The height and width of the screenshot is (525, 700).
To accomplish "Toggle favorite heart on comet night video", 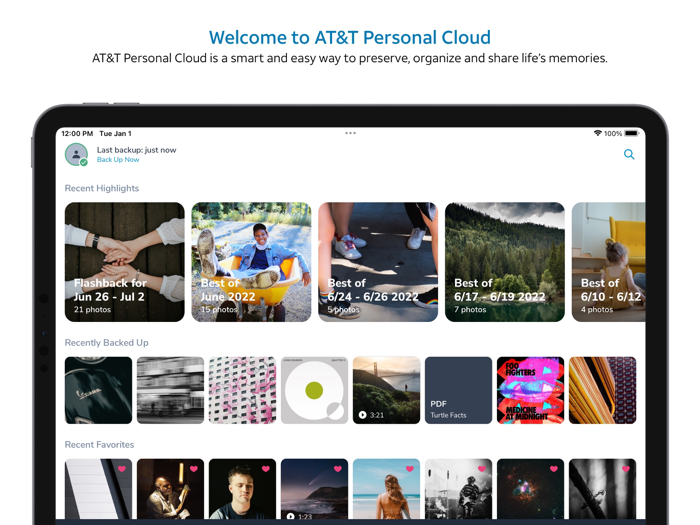I will click(x=338, y=469).
